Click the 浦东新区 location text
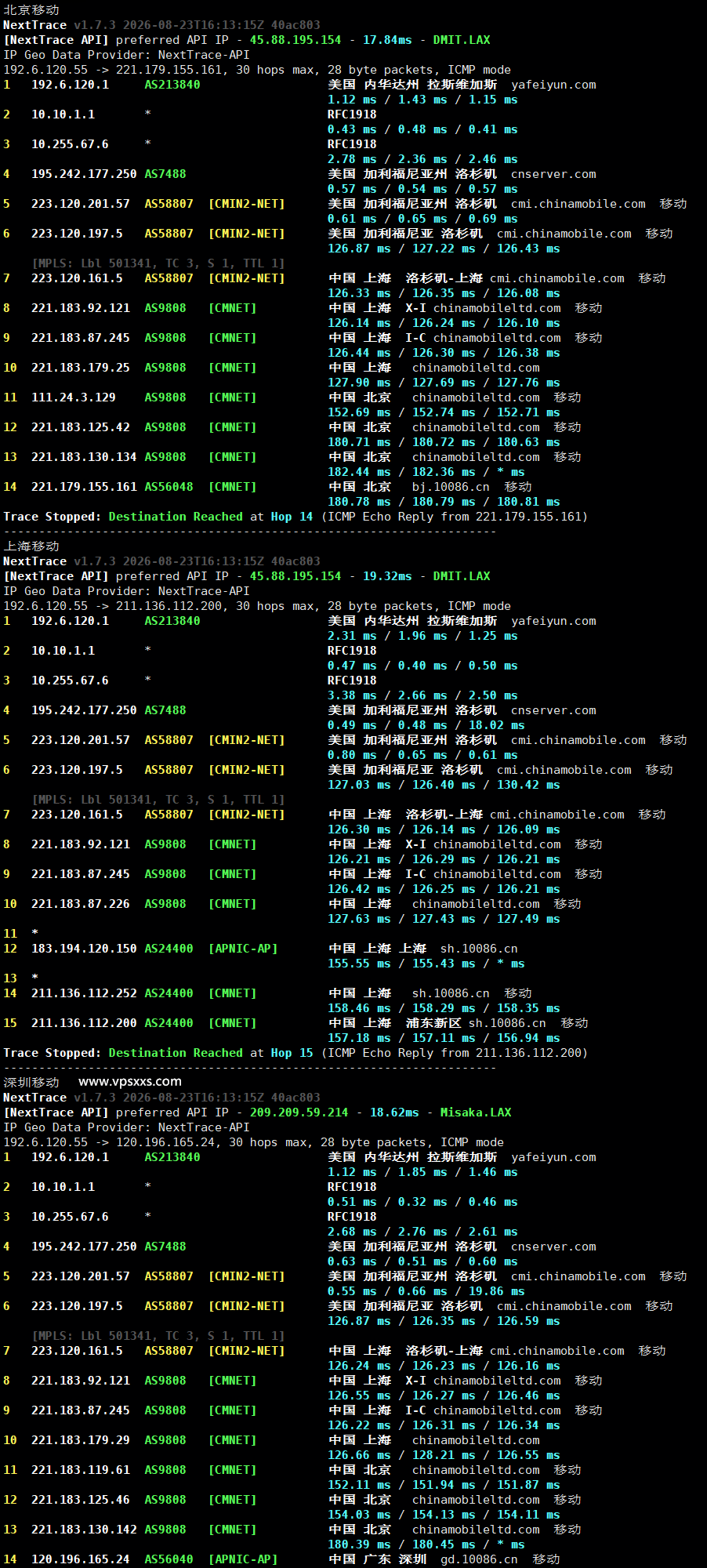This screenshot has width=707, height=1568. (x=433, y=1023)
